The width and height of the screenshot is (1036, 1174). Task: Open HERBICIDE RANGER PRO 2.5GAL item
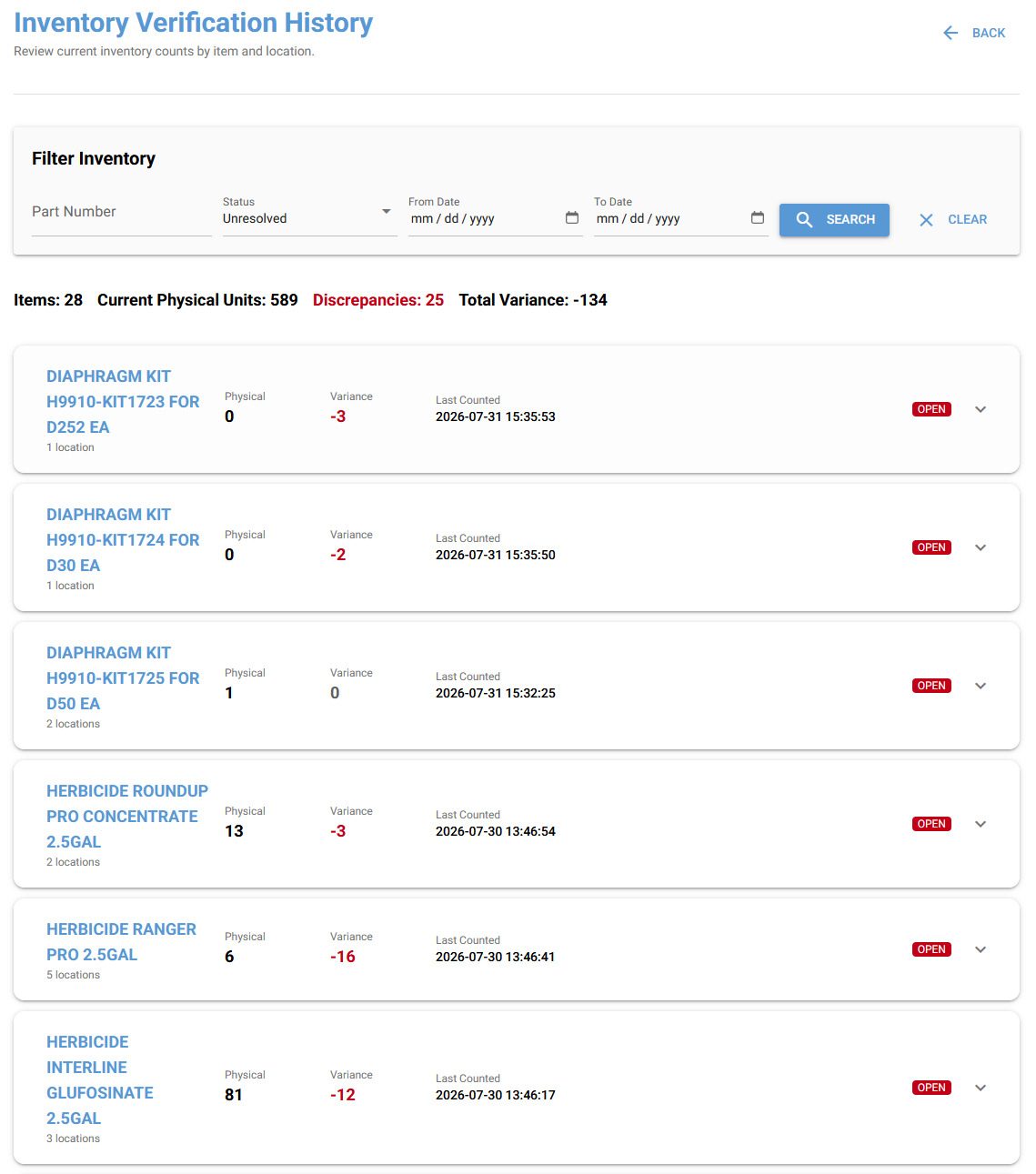tap(121, 942)
